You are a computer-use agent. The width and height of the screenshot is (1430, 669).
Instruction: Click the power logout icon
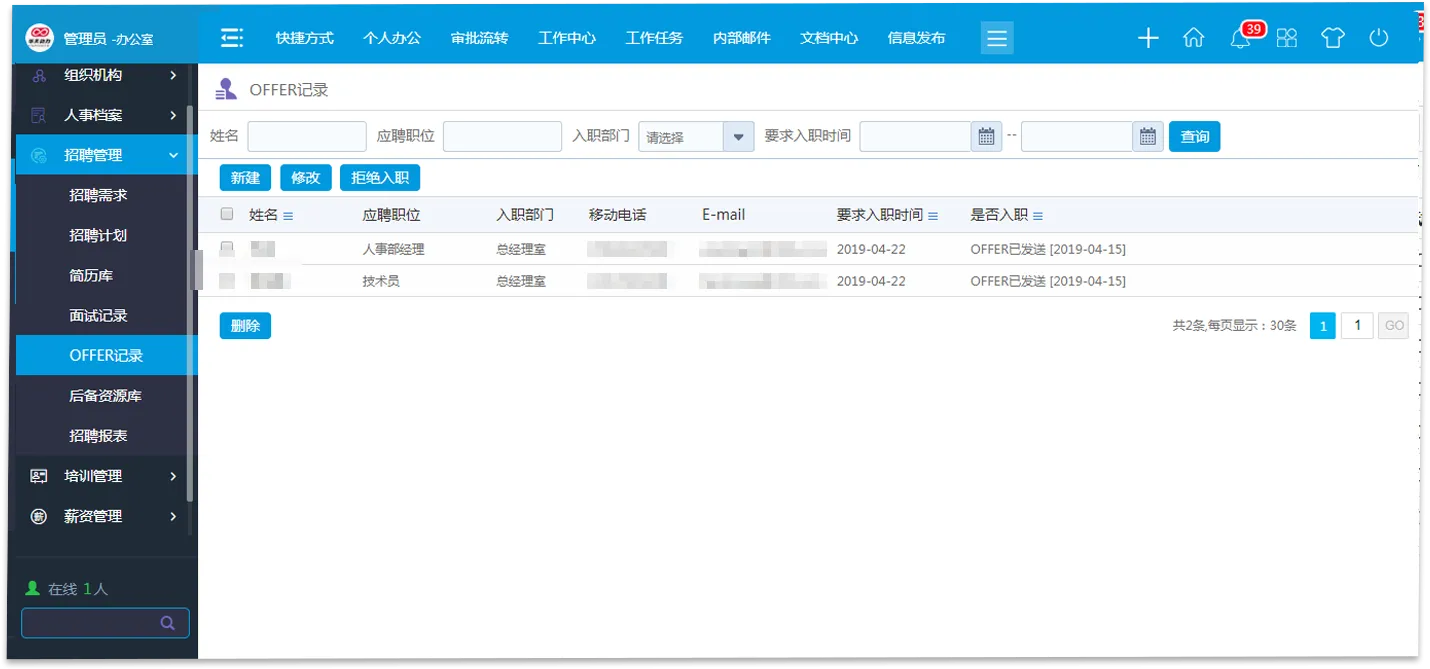click(1379, 37)
